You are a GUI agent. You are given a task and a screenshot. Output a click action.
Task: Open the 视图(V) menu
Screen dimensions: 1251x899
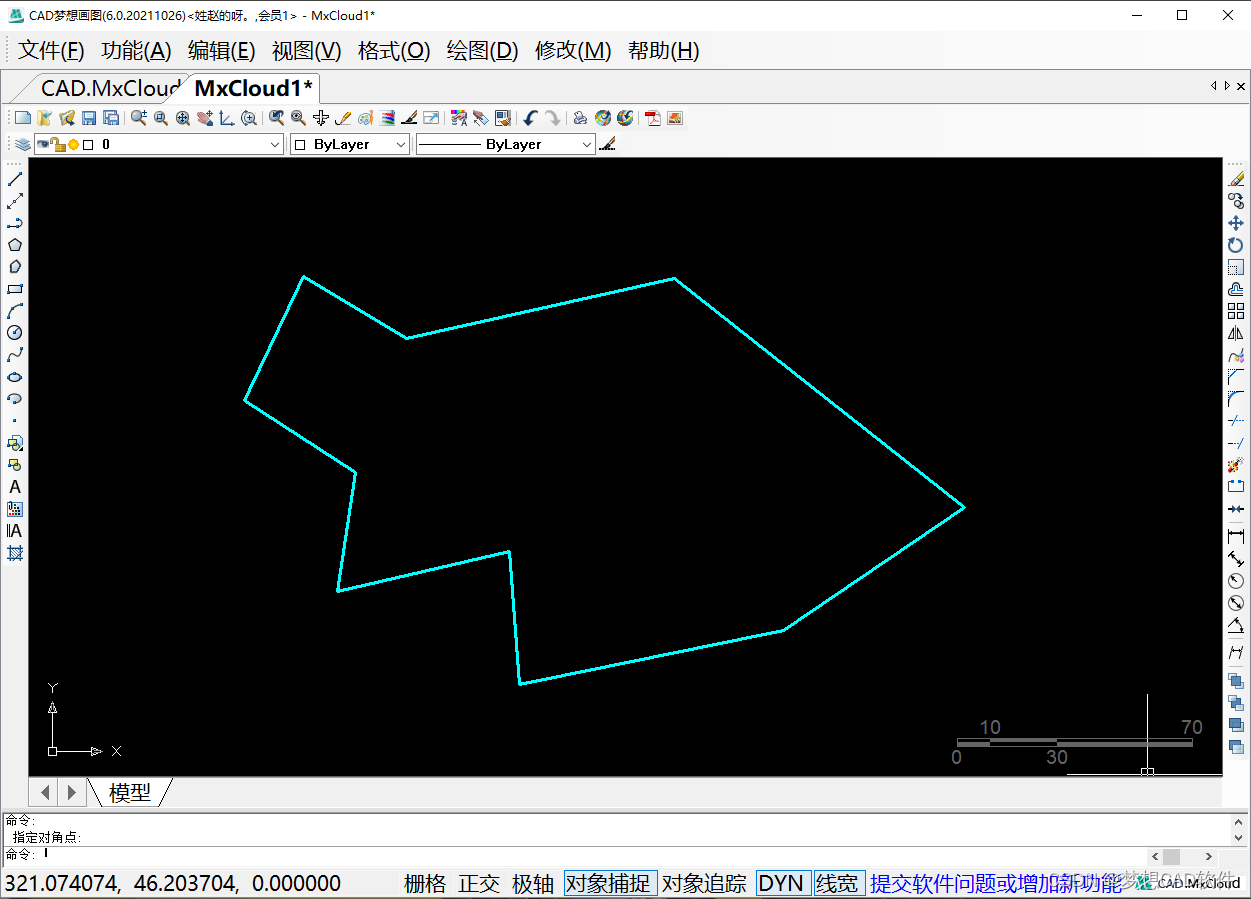(307, 51)
